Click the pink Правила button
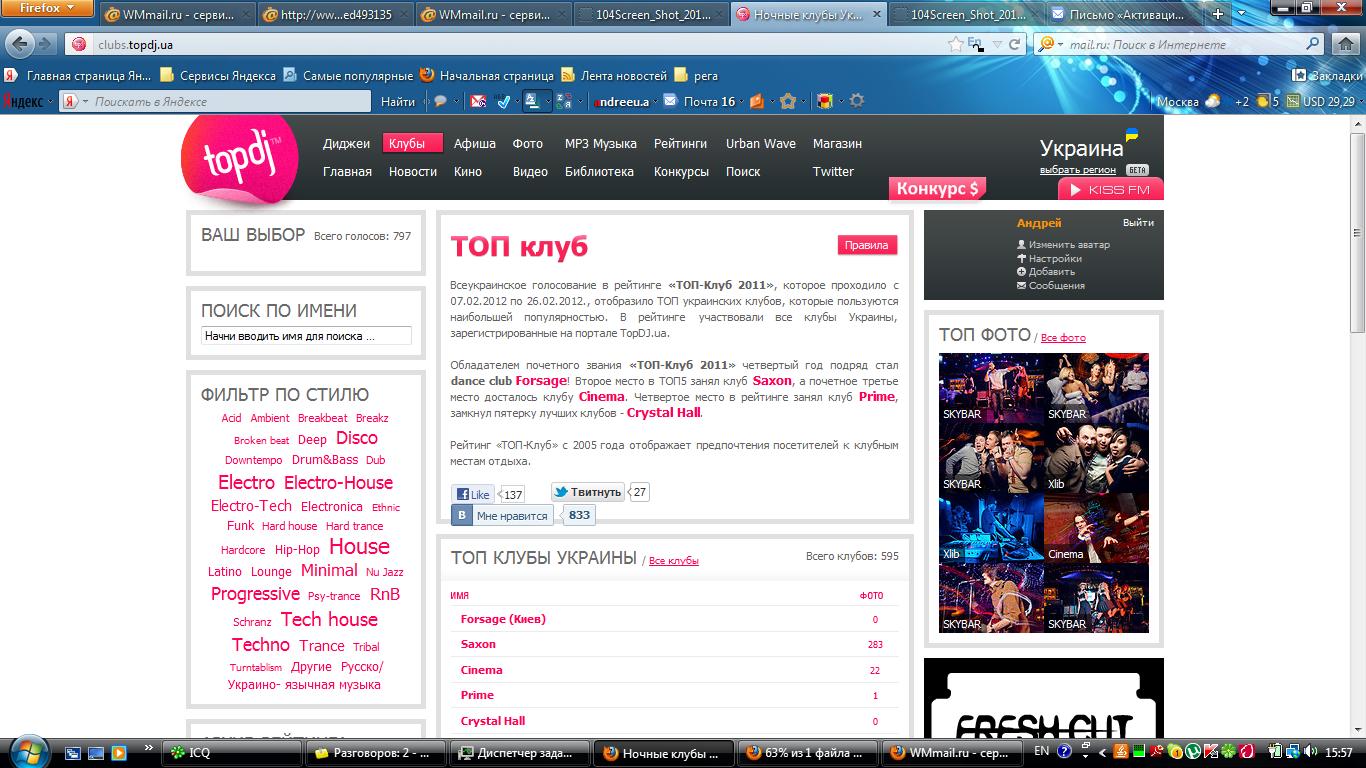The height and width of the screenshot is (768, 1366). coord(867,245)
